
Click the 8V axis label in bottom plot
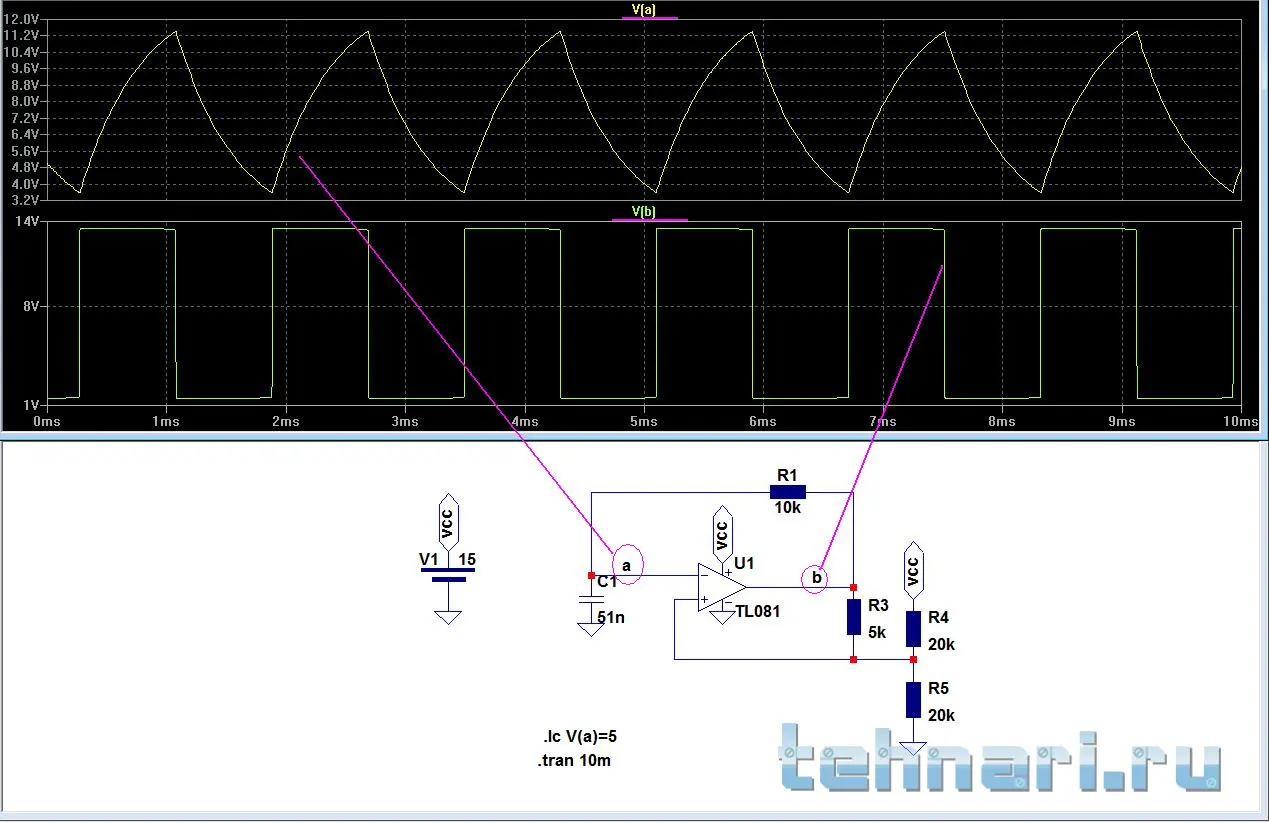click(30, 306)
